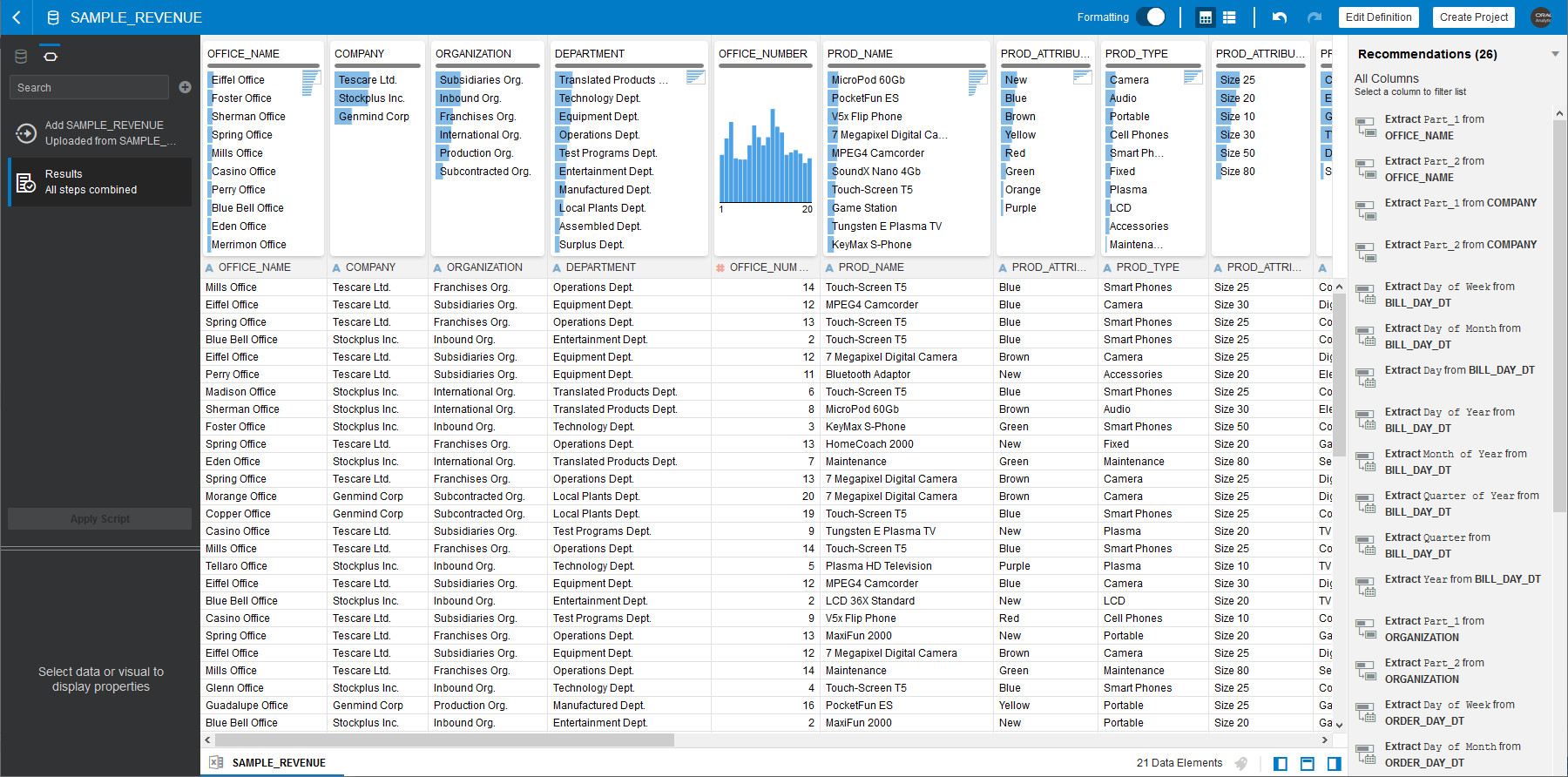This screenshot has width=1568, height=777.
Task: Click the OFFICE_NUM measure type icon in grid header
Action: pos(720,267)
